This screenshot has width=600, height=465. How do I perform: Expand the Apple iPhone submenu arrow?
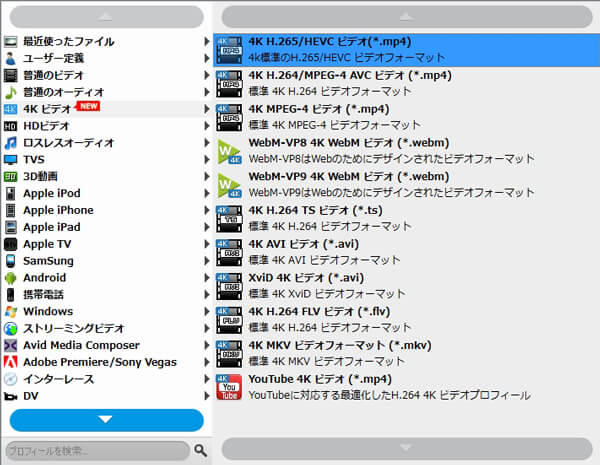click(x=207, y=210)
